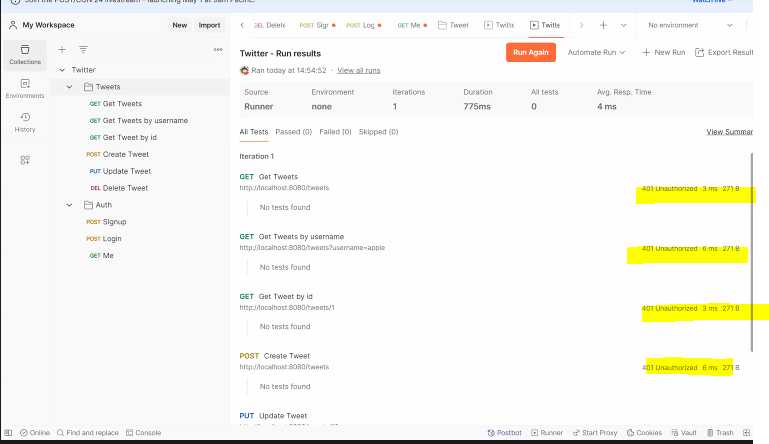Select the Skipped (0) filter tab

(378, 132)
